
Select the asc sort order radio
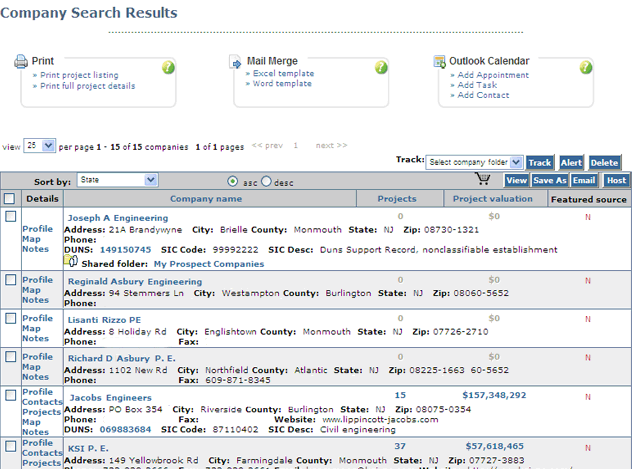tap(233, 181)
